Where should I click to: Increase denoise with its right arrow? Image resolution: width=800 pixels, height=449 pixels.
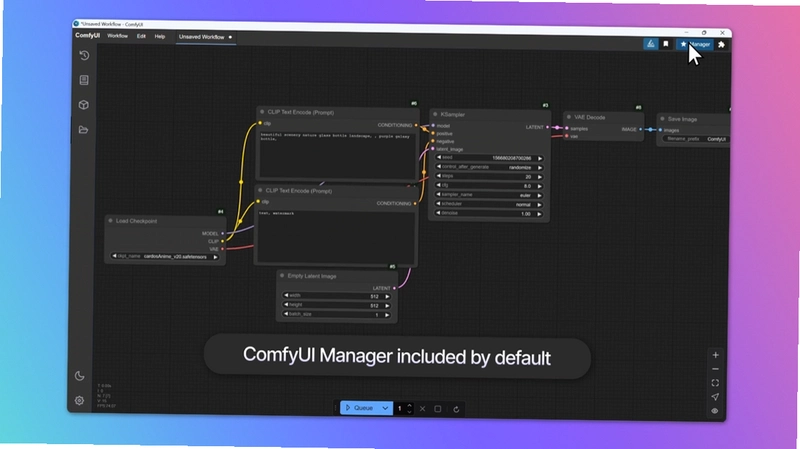coord(539,214)
